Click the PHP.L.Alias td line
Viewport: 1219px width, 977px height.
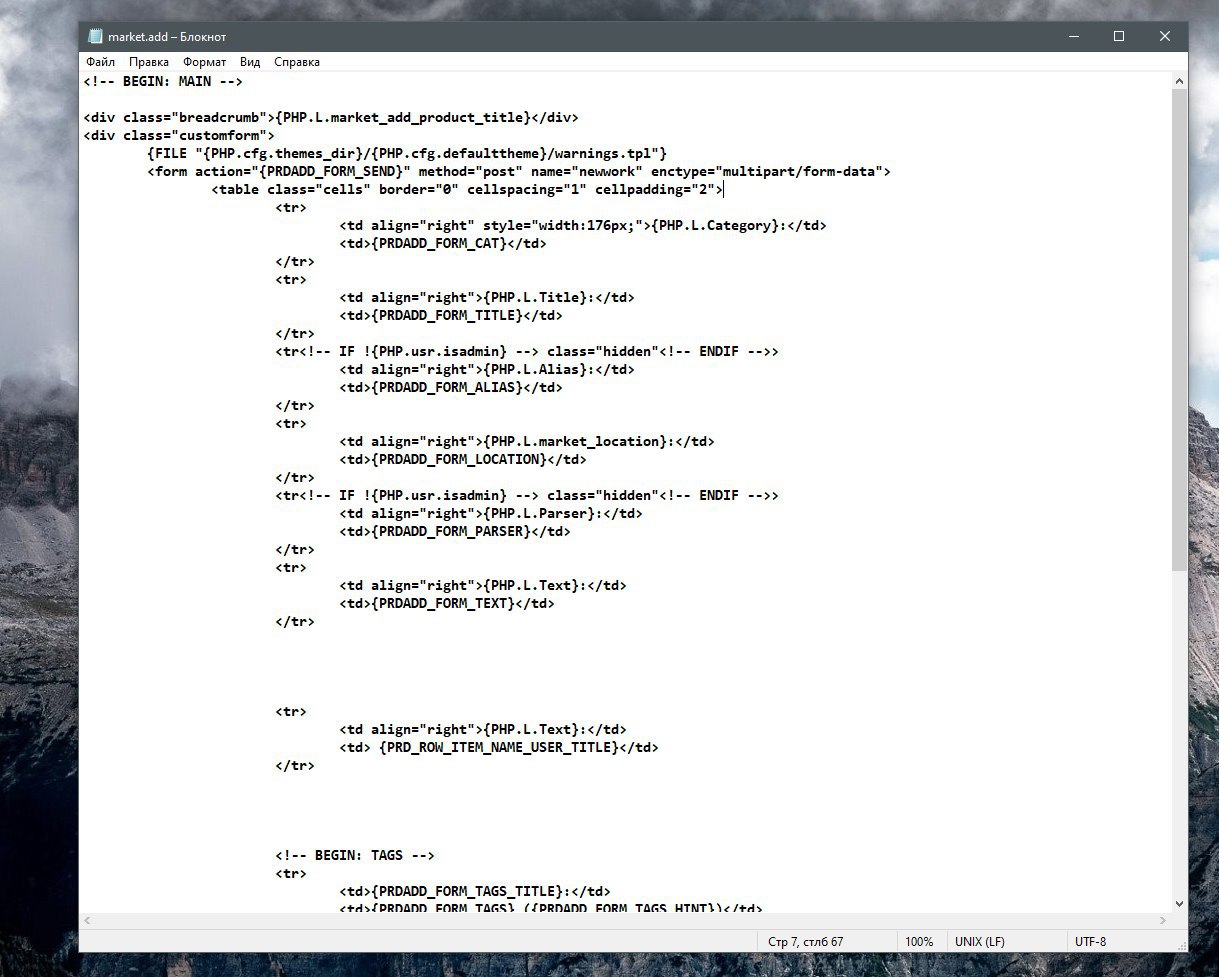(487, 369)
